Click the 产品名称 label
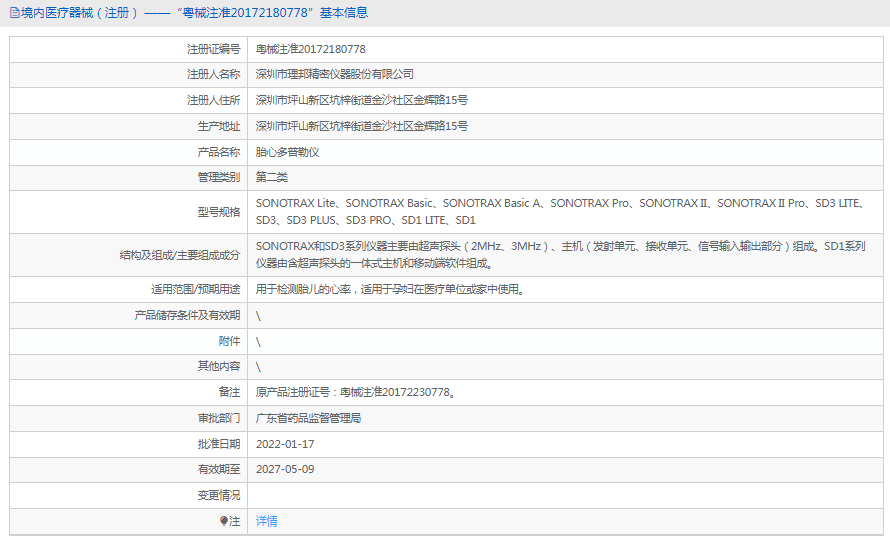This screenshot has height=541, width=890. click(219, 152)
